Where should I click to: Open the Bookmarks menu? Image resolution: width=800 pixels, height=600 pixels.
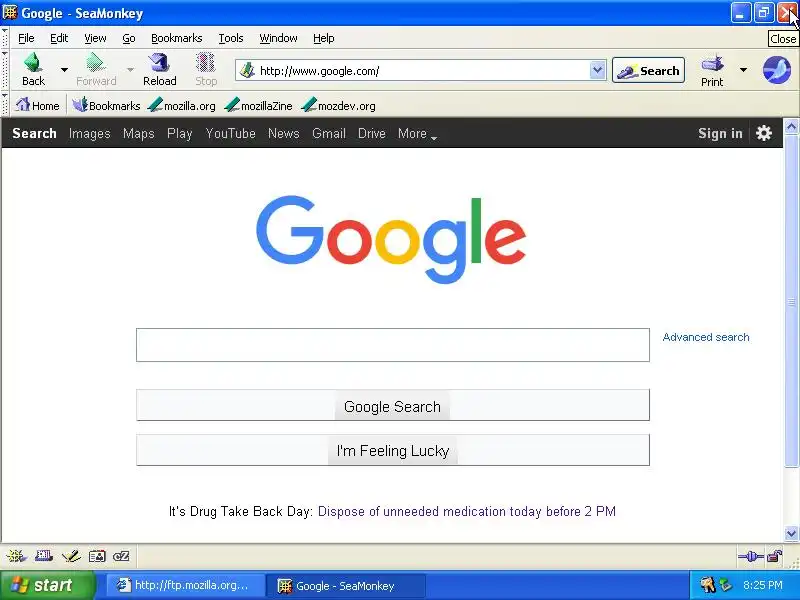click(x=177, y=38)
